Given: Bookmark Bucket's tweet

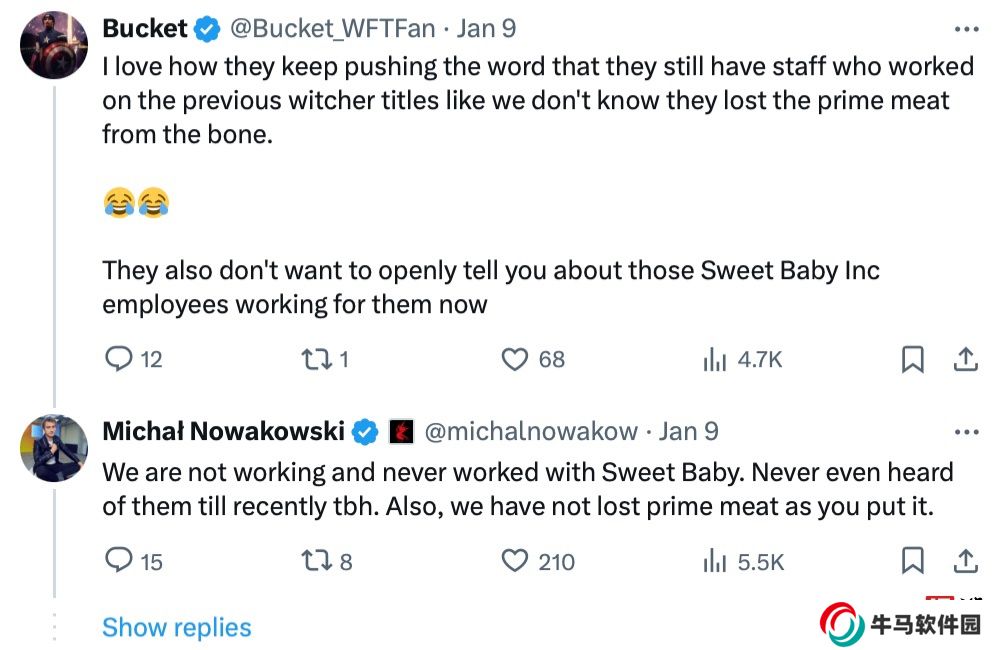Looking at the screenshot, I should point(912,359).
